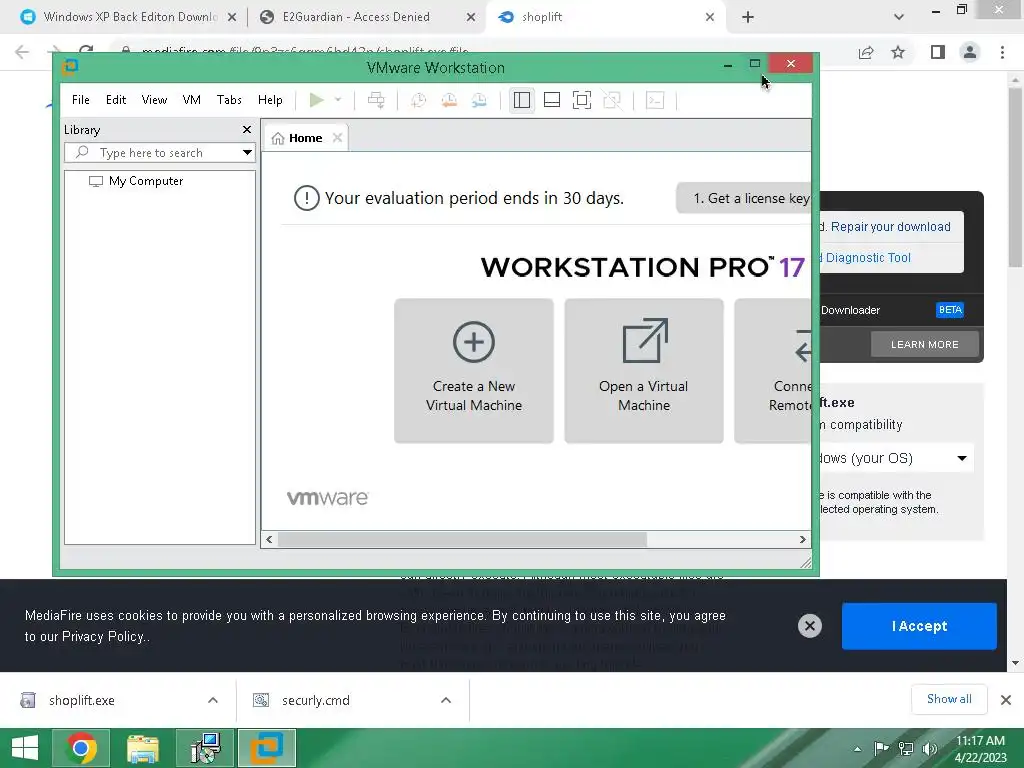Image resolution: width=1024 pixels, height=768 pixels.
Task: Dismiss the cookie banner X icon
Action: 810,626
